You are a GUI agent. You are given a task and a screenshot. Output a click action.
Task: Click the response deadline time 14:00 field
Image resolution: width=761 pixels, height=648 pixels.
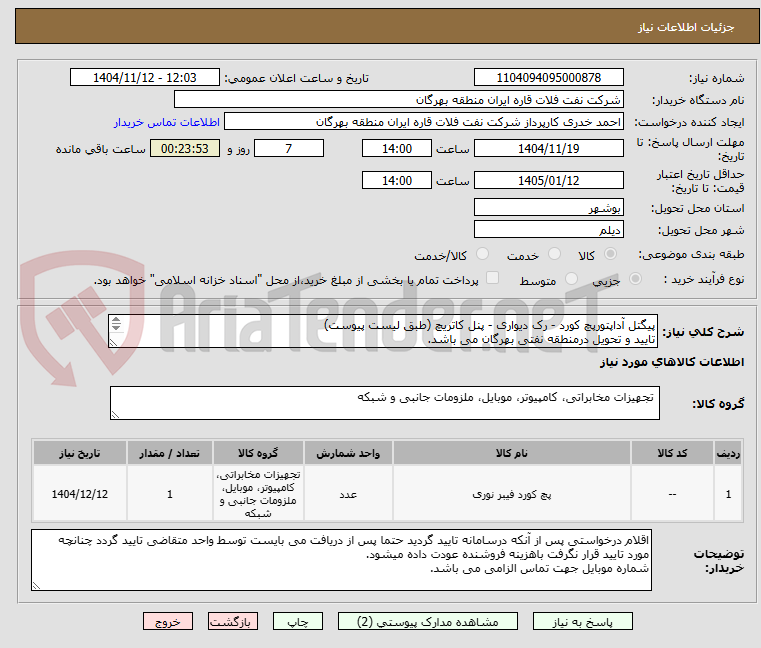[x=397, y=149]
